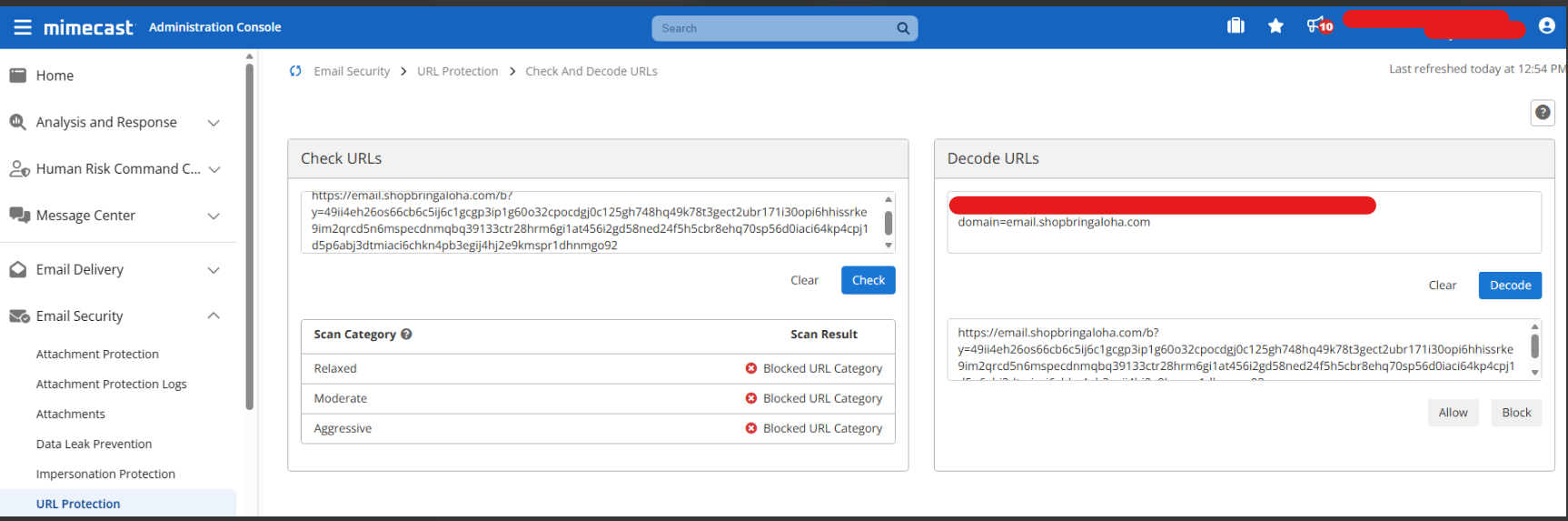Click the Block button
The image size is (1568, 521).
pos(1516,413)
